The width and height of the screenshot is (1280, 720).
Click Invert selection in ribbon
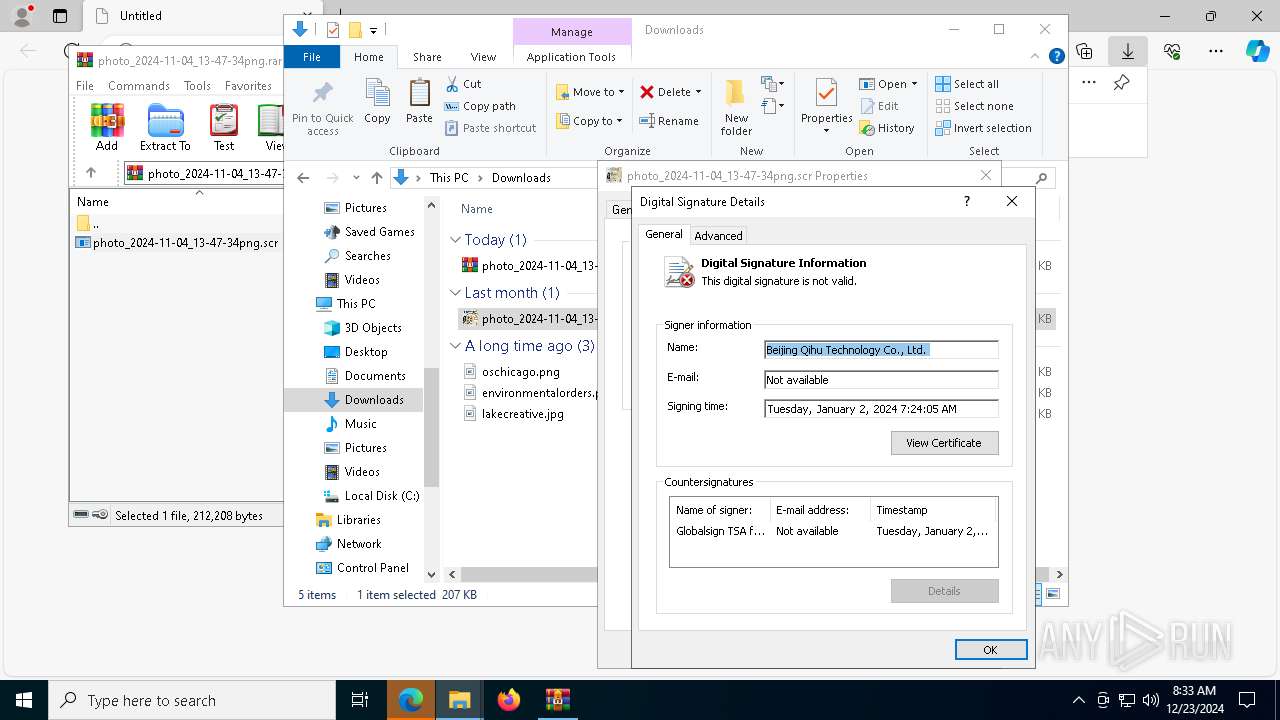click(983, 128)
